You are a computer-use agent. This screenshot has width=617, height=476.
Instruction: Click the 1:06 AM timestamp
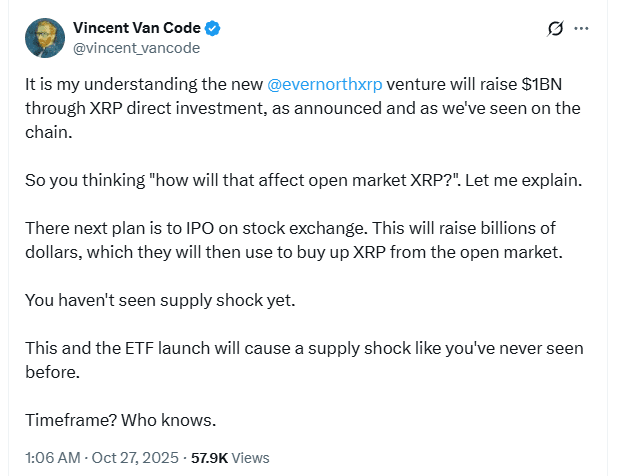point(53,458)
